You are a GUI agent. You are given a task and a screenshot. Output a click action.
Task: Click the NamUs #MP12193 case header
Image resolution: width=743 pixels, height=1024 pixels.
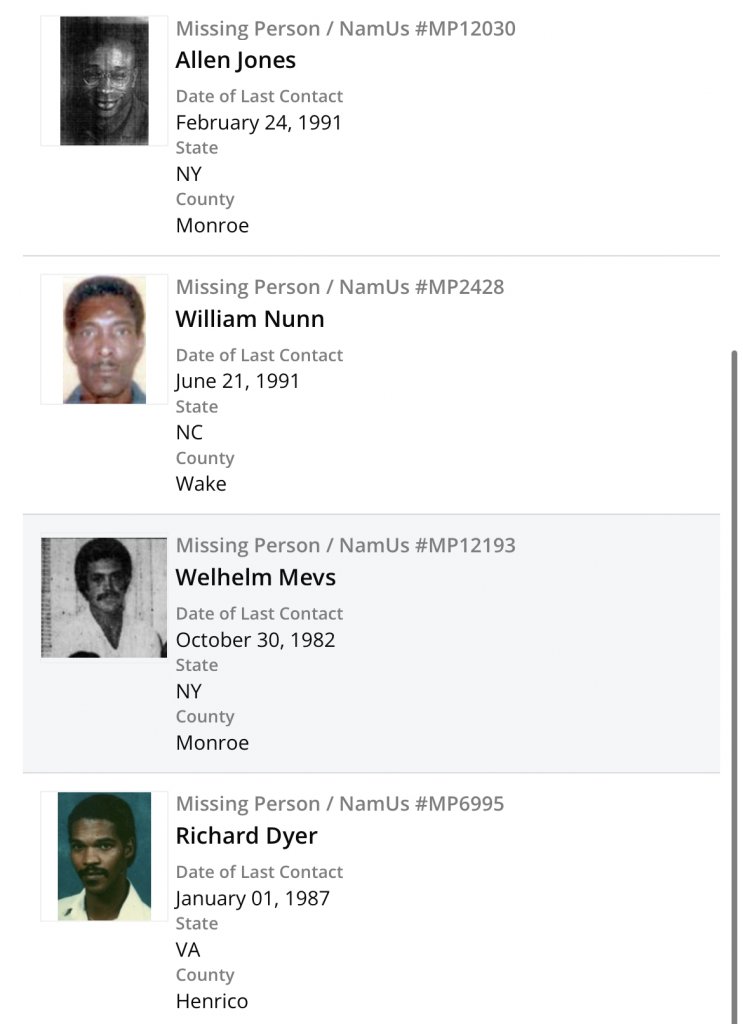point(346,545)
